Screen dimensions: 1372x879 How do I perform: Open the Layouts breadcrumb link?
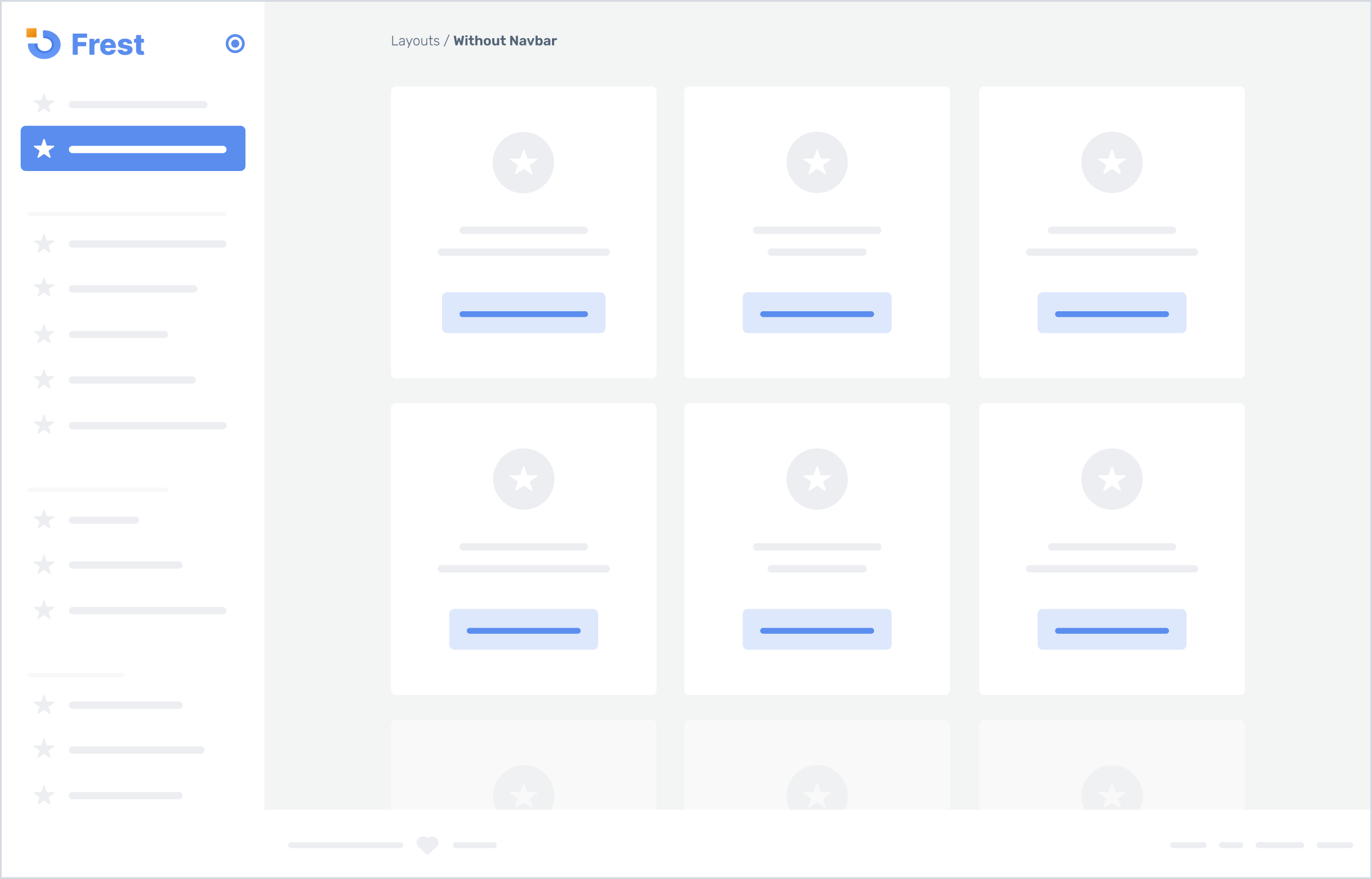point(415,41)
